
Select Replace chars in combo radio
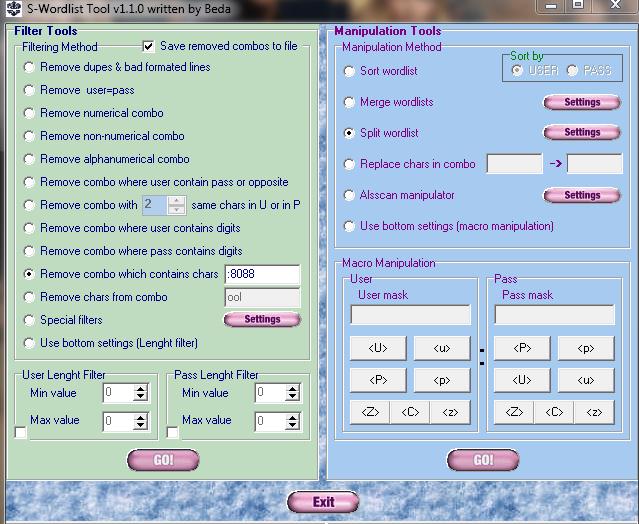(x=349, y=164)
